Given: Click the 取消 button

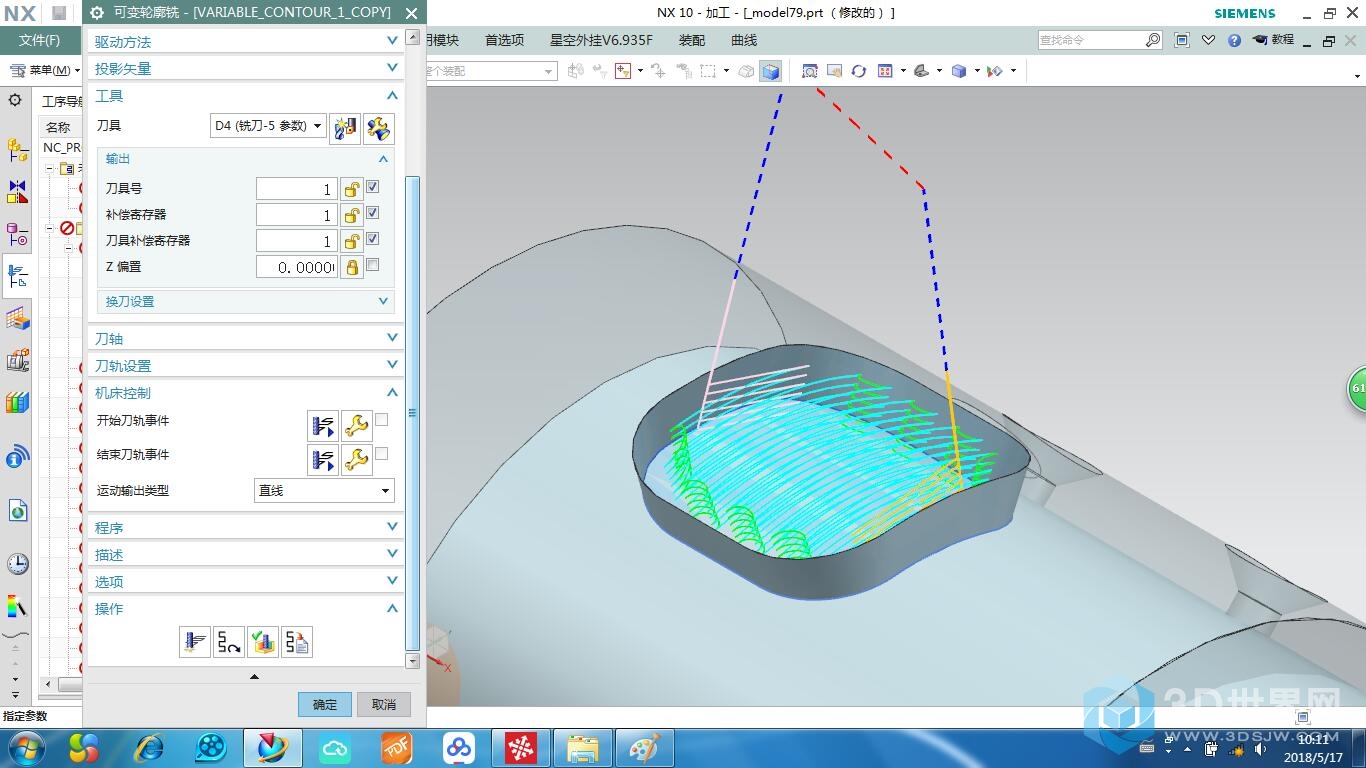Looking at the screenshot, I should coord(384,704).
